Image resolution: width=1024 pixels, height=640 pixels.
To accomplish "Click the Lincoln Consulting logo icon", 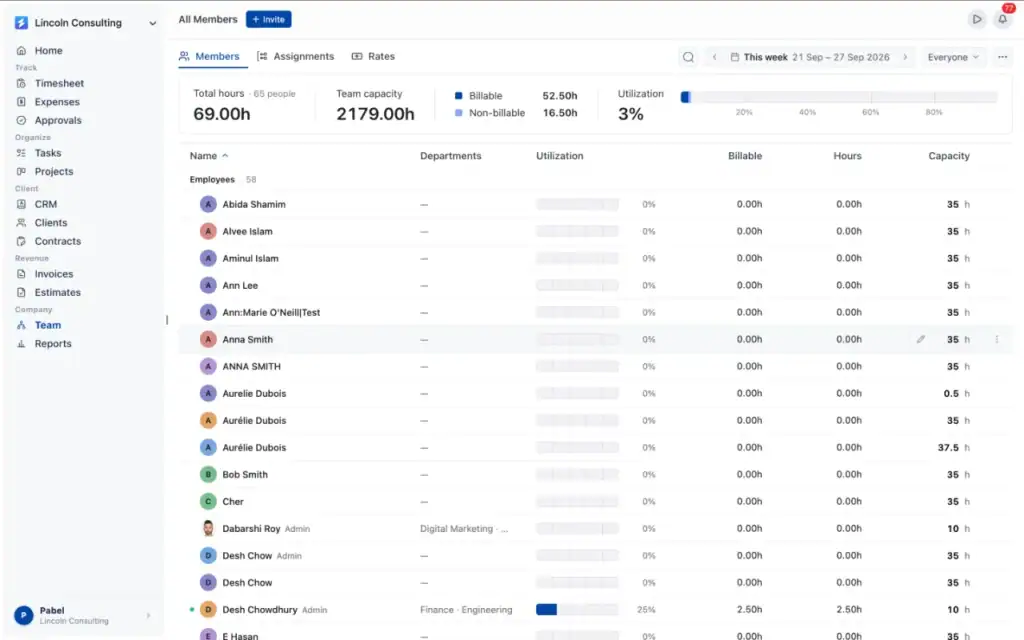I will pyautogui.click(x=21, y=23).
